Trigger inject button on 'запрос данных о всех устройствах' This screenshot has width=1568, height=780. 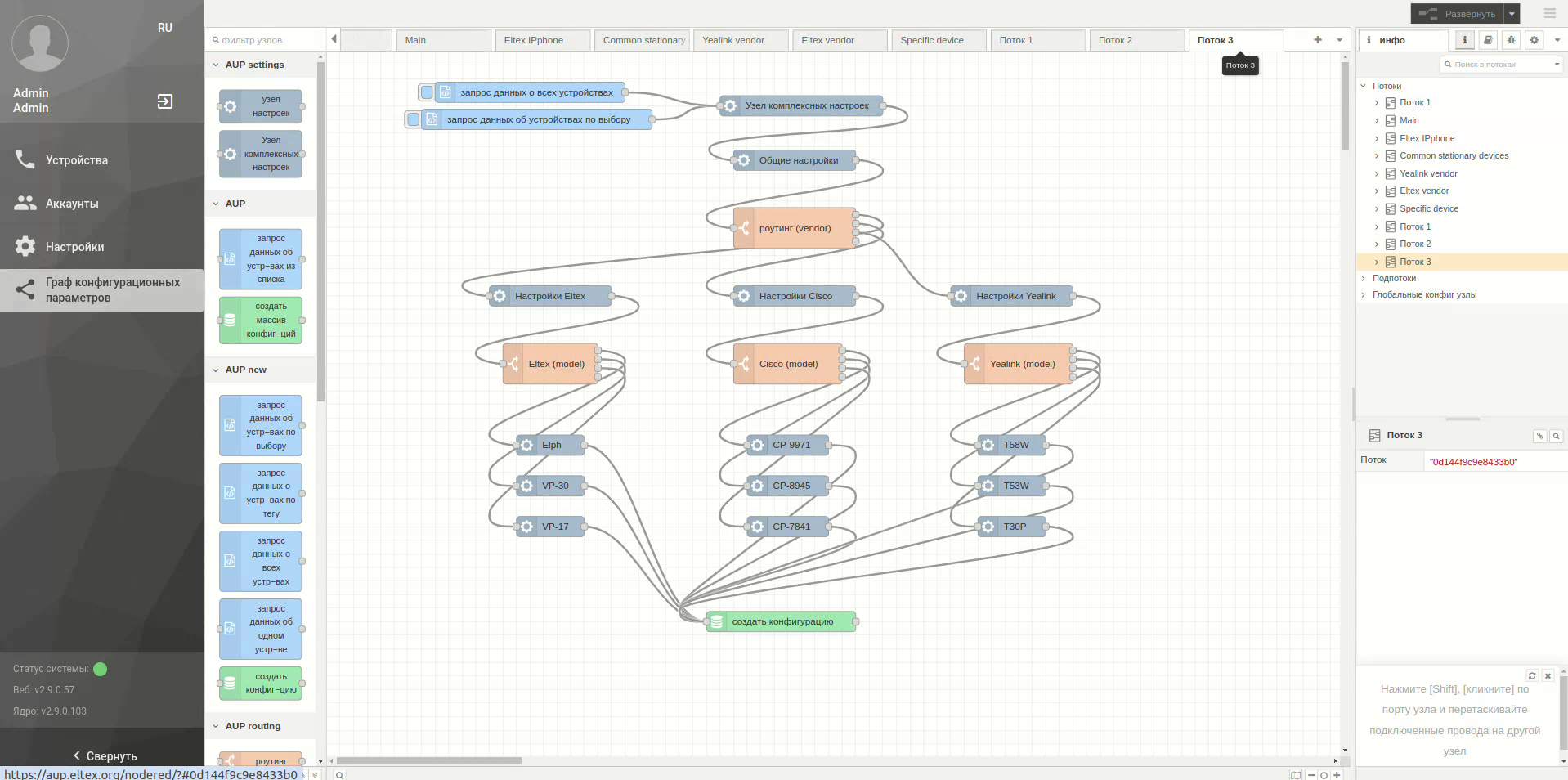click(x=427, y=92)
